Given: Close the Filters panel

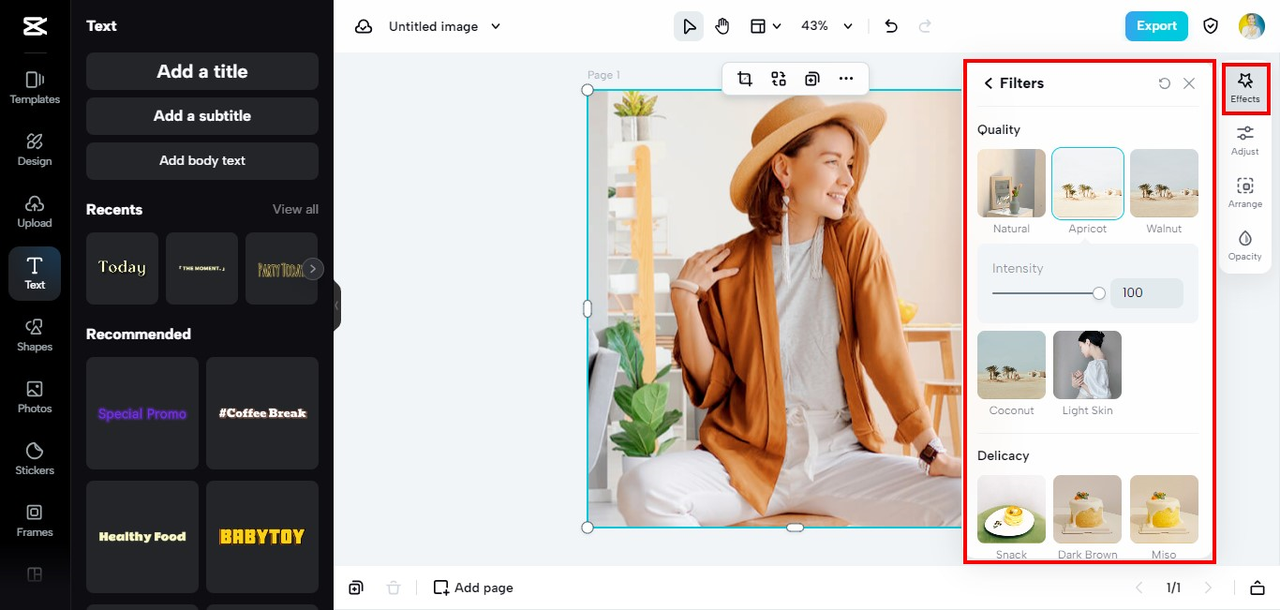Looking at the screenshot, I should point(1189,84).
